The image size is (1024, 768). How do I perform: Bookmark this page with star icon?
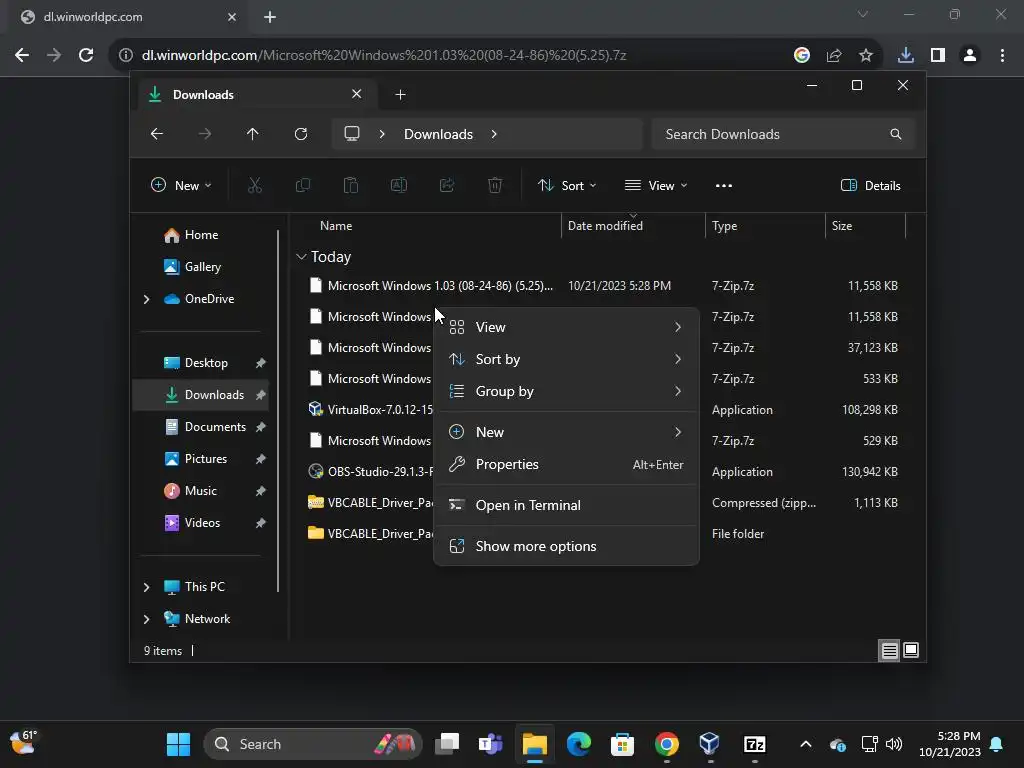(865, 55)
